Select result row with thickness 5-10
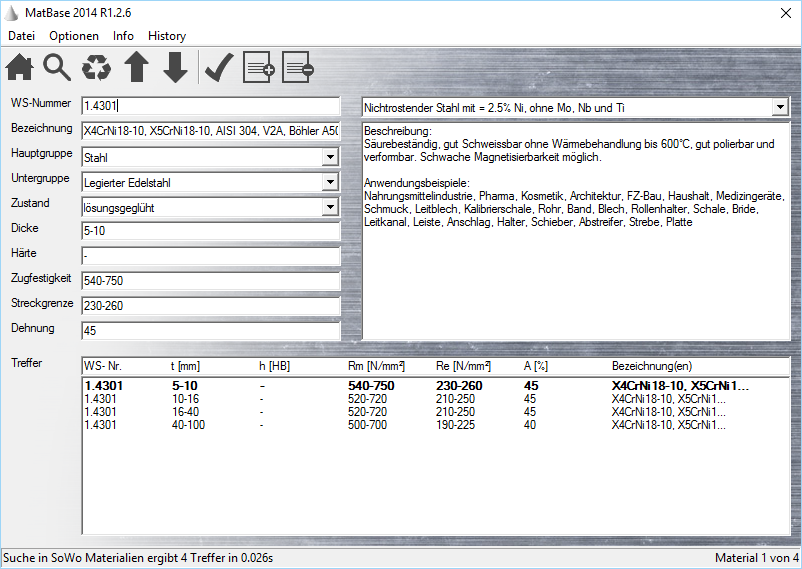 [x=436, y=386]
